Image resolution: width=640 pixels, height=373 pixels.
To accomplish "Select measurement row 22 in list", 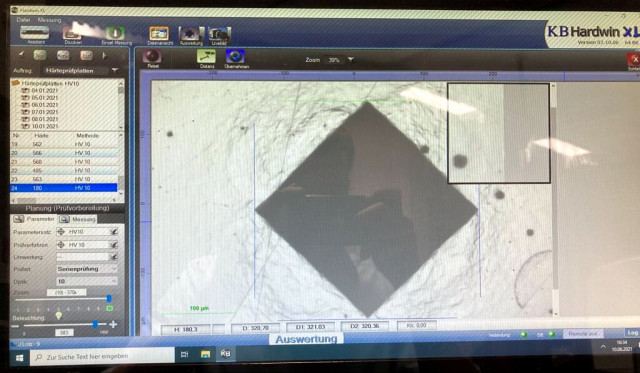I will [64, 170].
